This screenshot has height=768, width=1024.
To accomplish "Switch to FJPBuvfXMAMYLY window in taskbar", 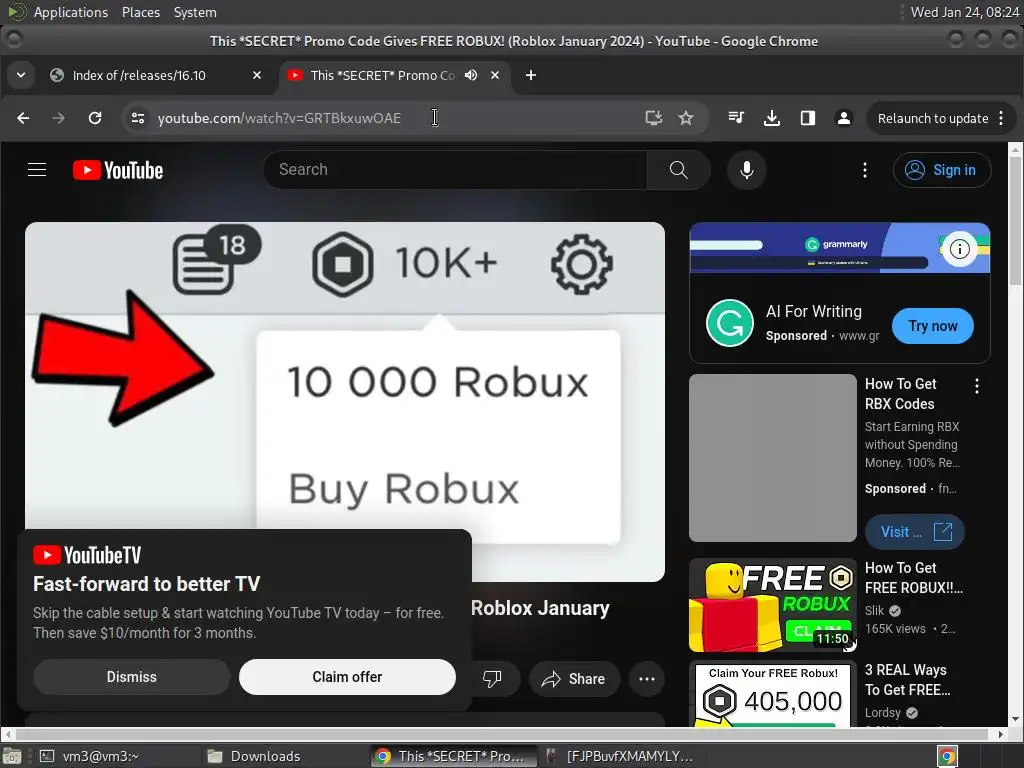I will [619, 756].
